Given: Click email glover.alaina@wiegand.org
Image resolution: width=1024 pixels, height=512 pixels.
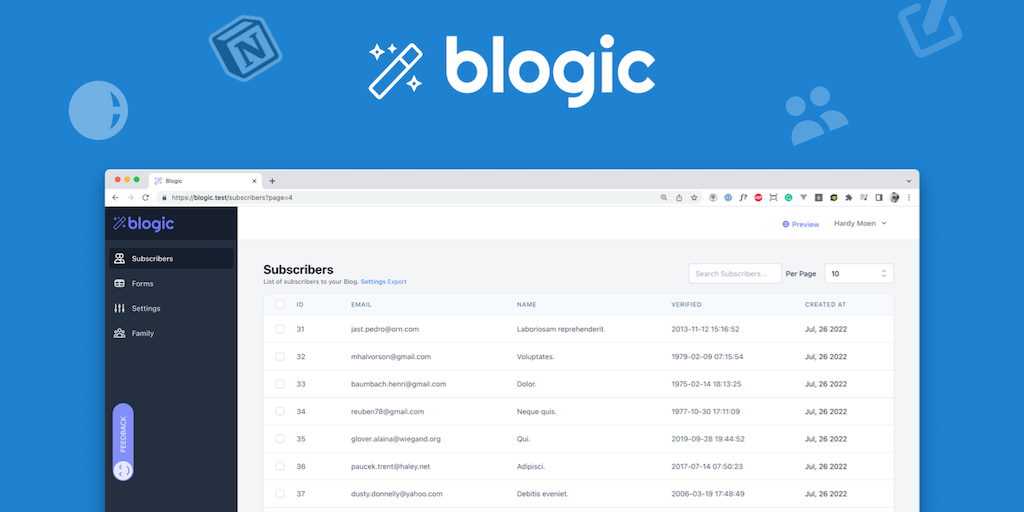Looking at the screenshot, I should [396, 439].
